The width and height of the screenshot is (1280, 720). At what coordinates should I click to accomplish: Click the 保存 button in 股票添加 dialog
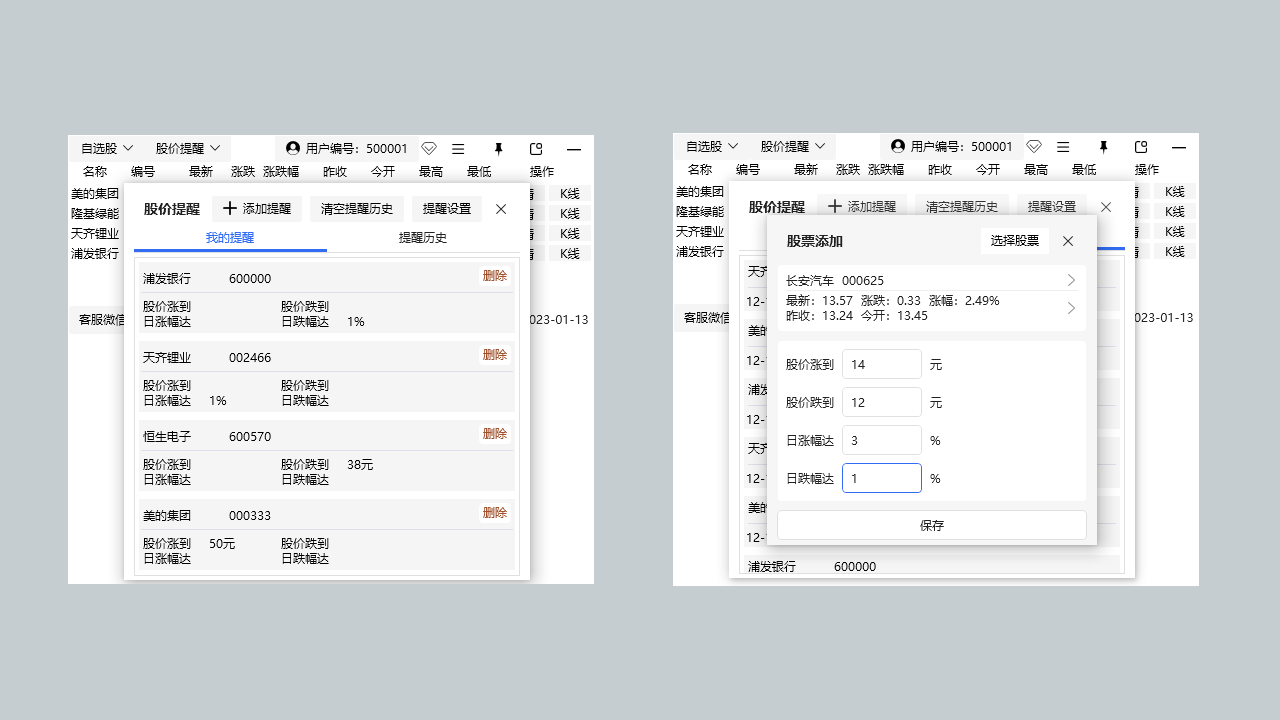click(x=931, y=525)
